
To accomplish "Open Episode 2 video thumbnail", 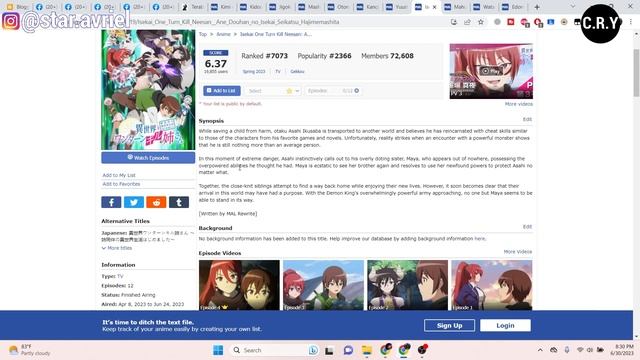I will 407,285.
